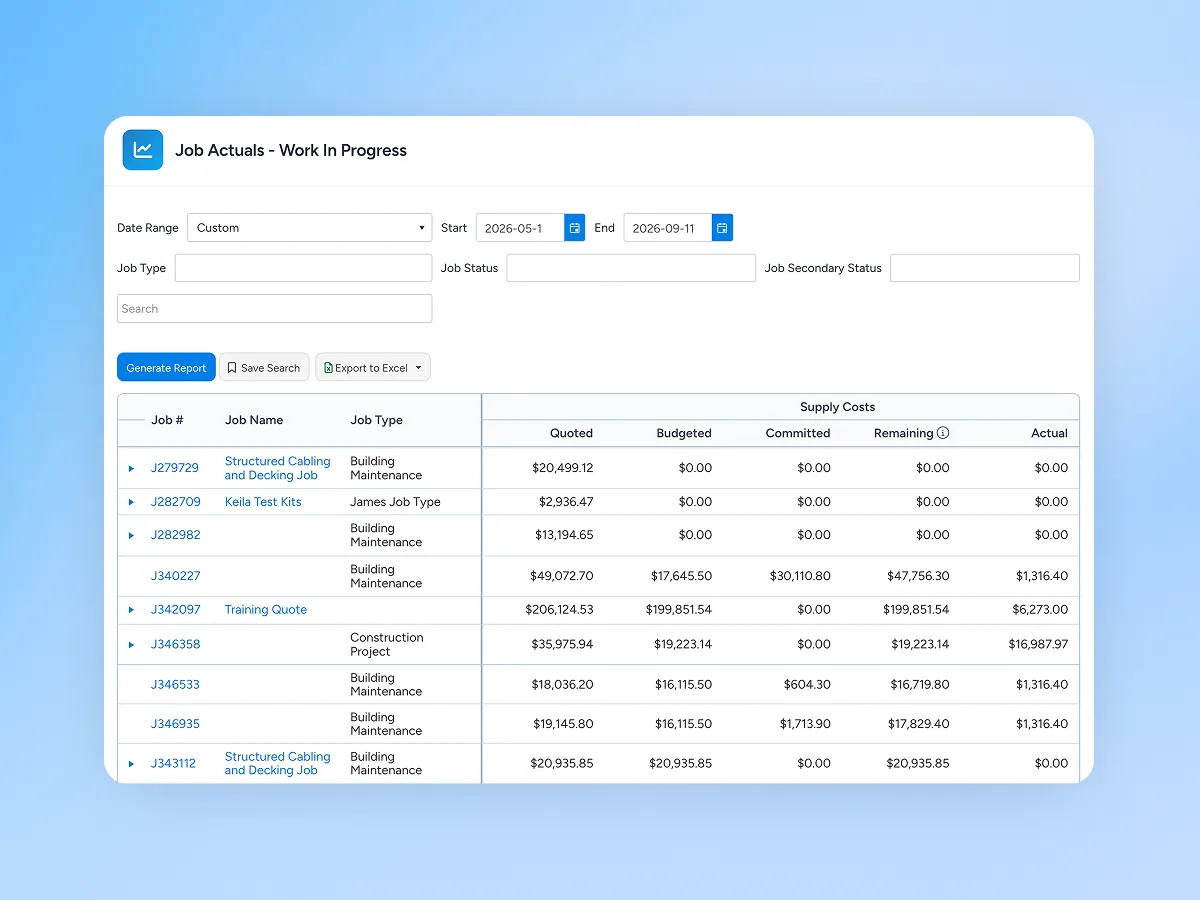Viewport: 1200px width, 900px height.
Task: Click the Actual column header
Action: [1049, 433]
